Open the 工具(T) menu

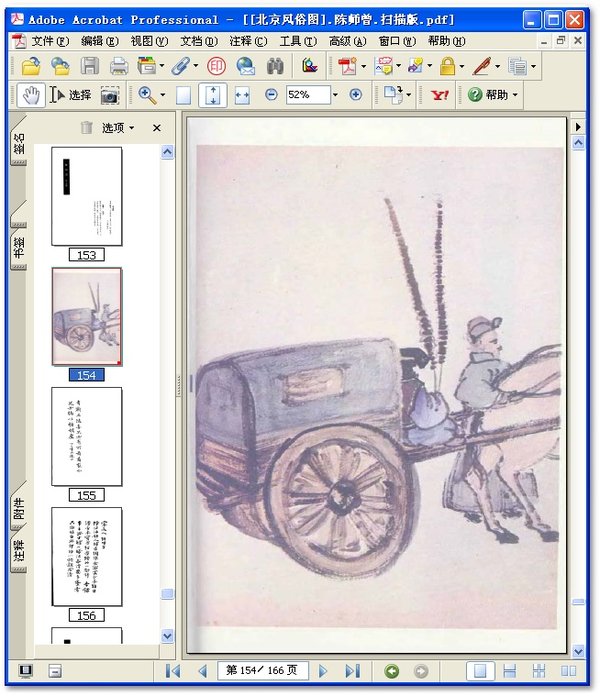(x=298, y=41)
